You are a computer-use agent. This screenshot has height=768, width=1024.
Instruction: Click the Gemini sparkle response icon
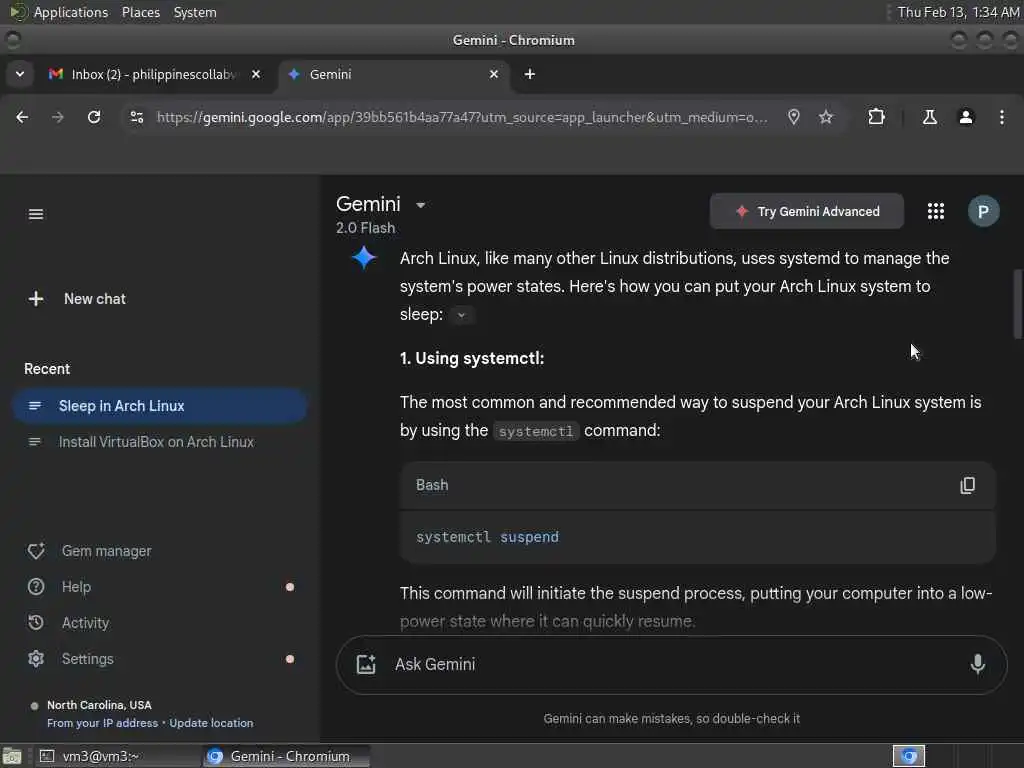point(364,258)
